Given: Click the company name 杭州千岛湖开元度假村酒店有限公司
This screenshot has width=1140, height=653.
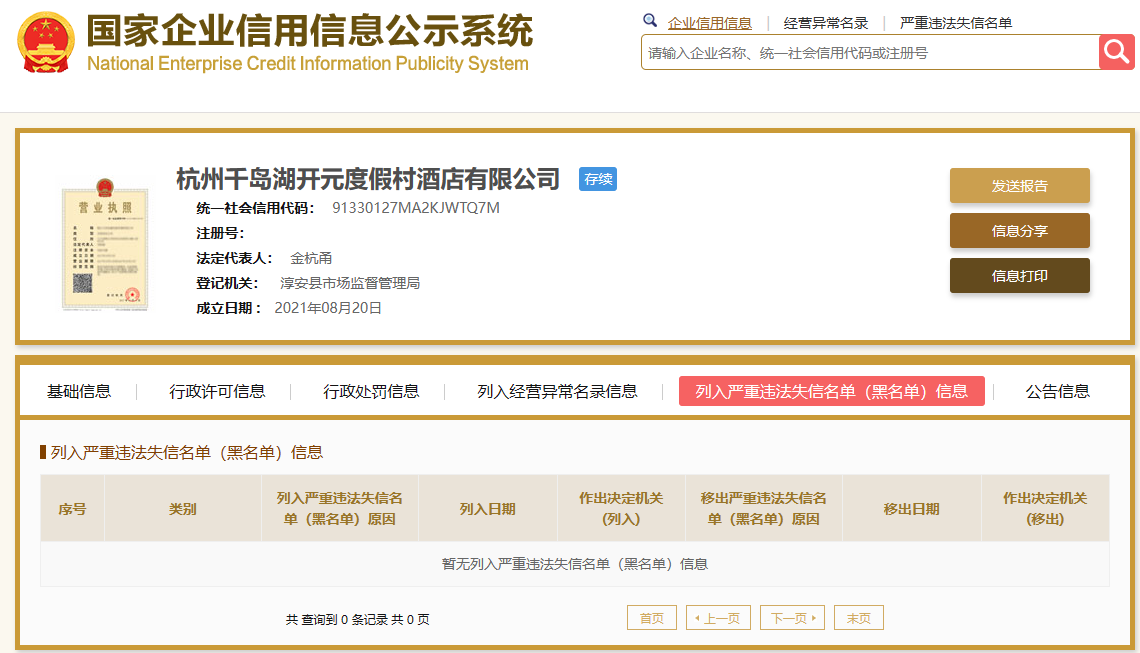Looking at the screenshot, I should coord(368,179).
